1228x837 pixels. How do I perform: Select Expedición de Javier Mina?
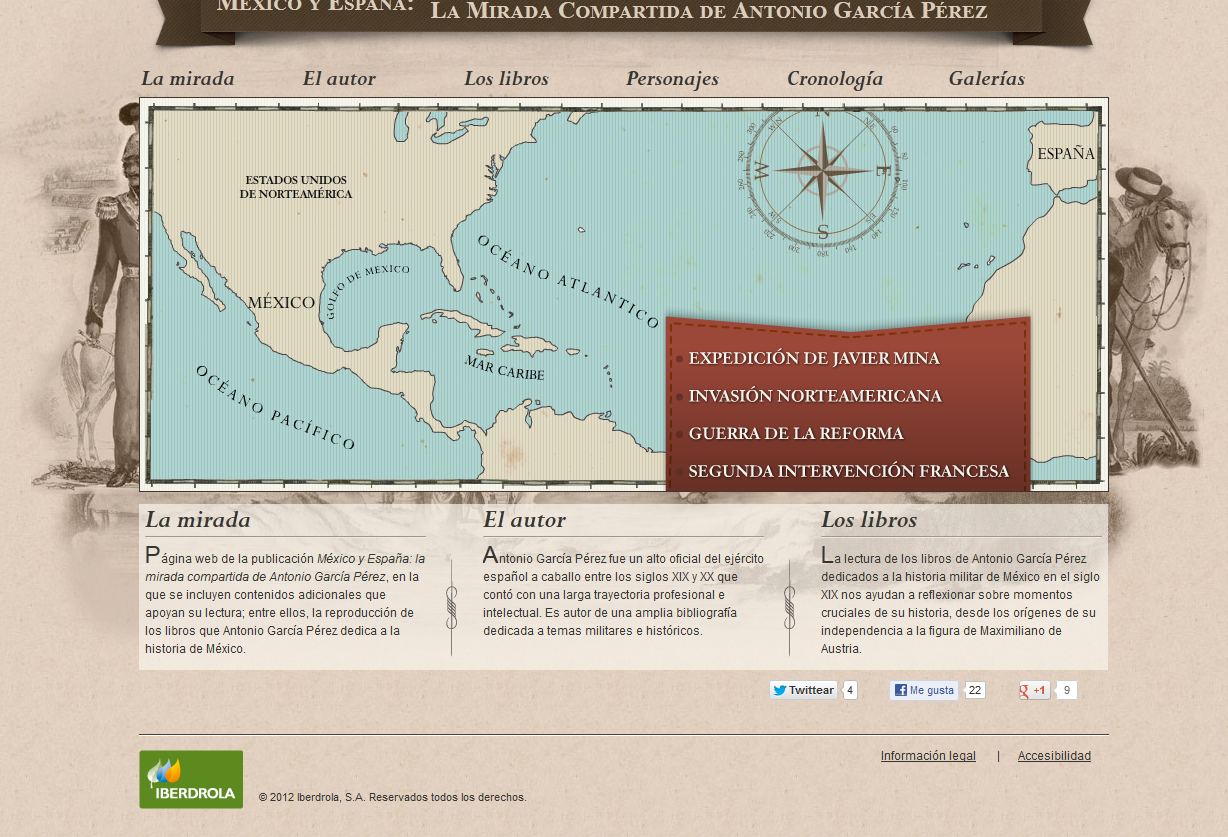pyautogui.click(x=813, y=358)
